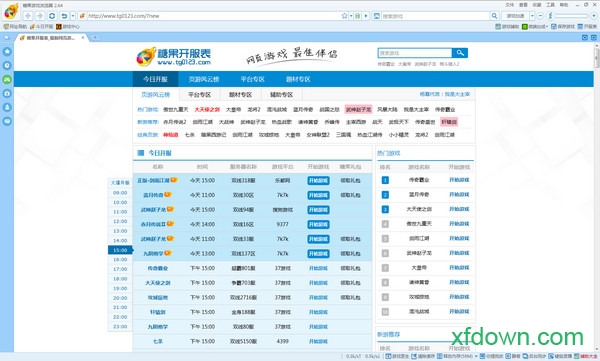Image resolution: width=600 pixels, height=361 pixels.
Task: Click the 保存游戏 toolbar button
Action: (x=563, y=26)
